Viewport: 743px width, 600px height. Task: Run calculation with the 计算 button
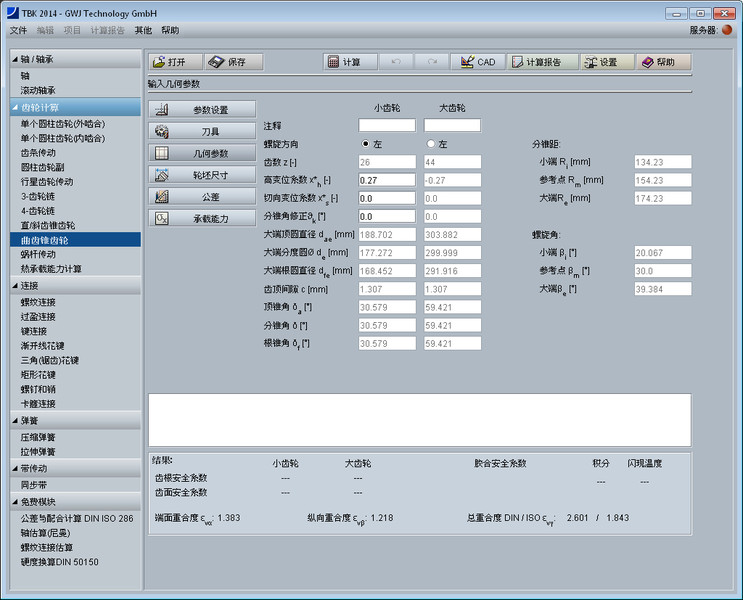click(x=345, y=62)
